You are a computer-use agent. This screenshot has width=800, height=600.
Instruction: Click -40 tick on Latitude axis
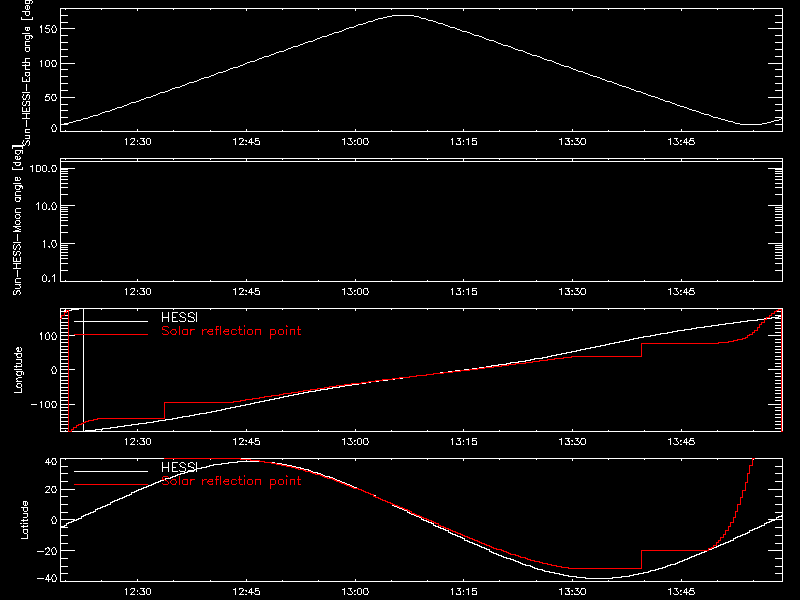point(47,578)
